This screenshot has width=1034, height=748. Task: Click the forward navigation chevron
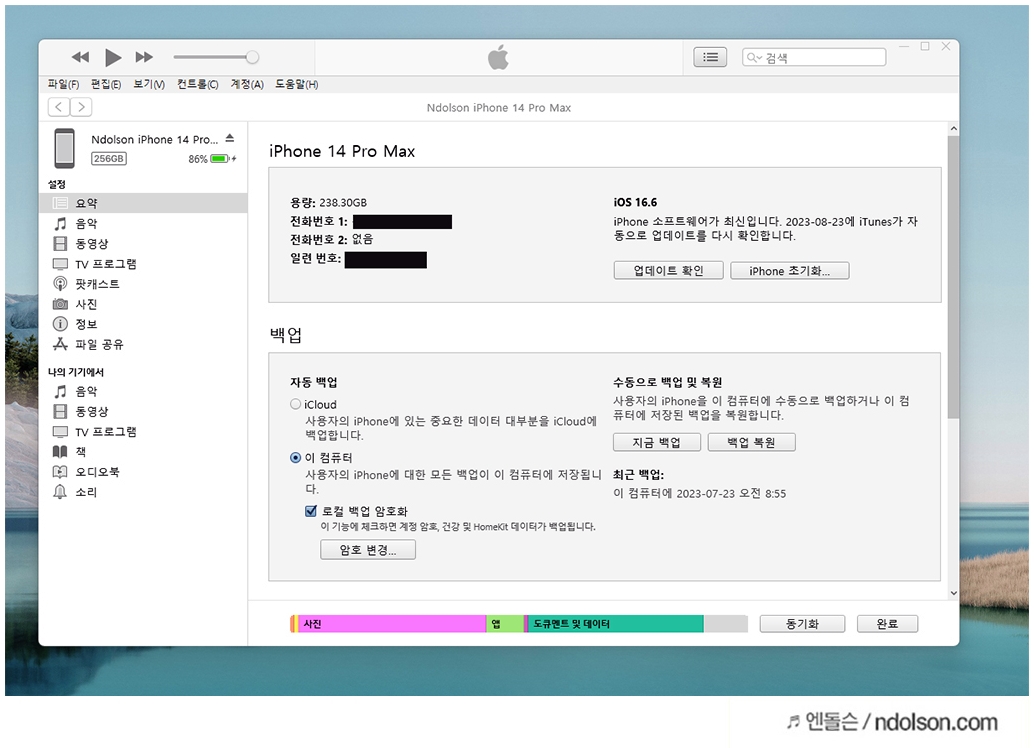click(81, 107)
